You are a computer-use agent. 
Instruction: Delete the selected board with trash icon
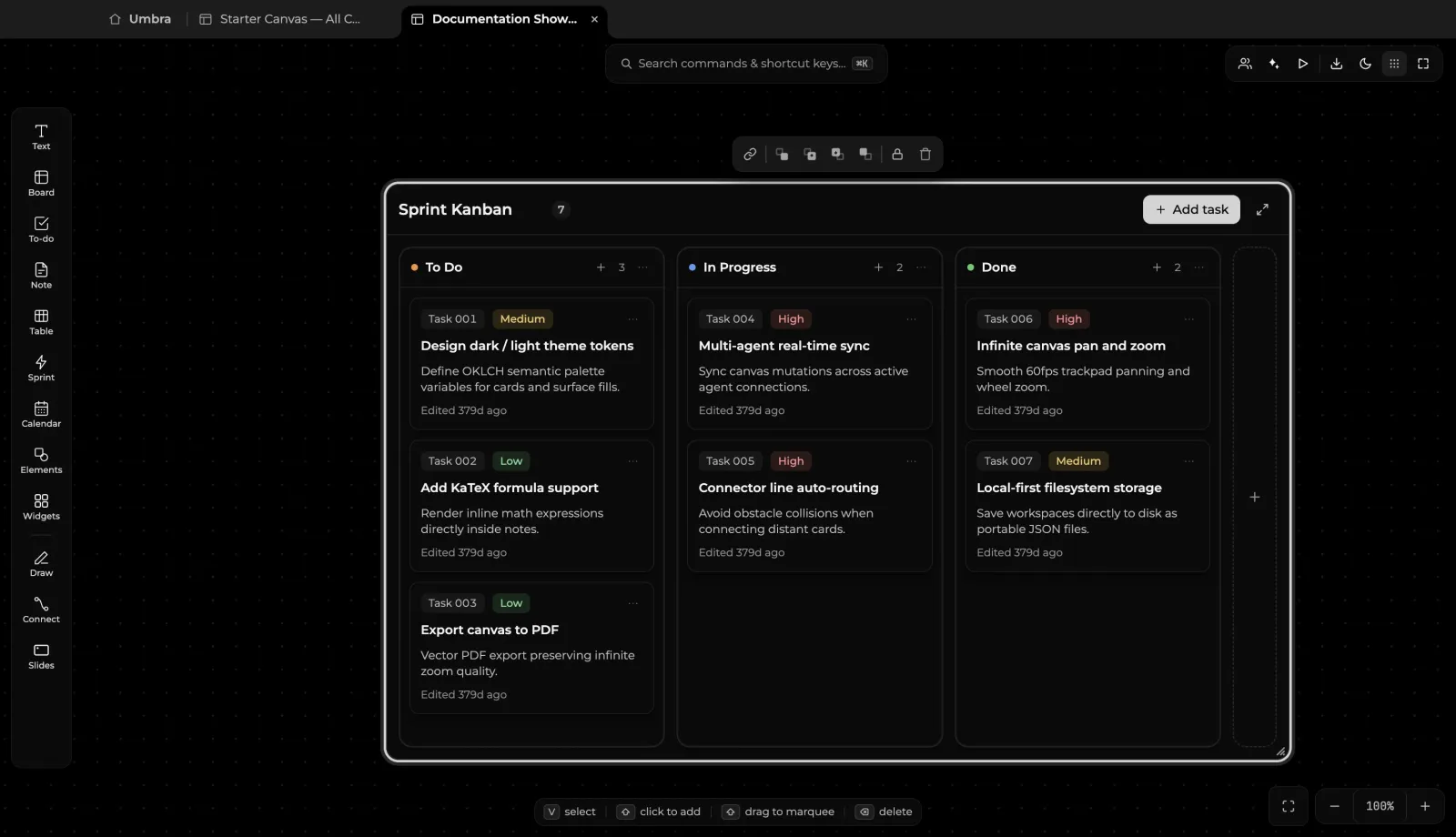[925, 155]
